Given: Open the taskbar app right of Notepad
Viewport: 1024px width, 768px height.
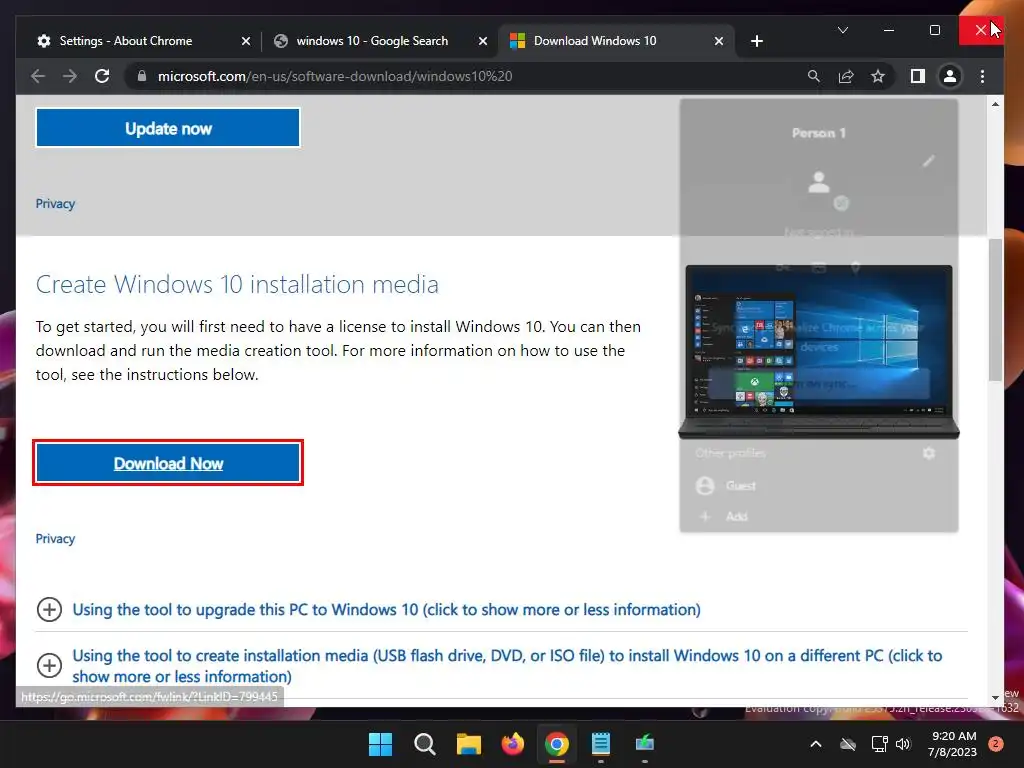Looking at the screenshot, I should click(645, 744).
